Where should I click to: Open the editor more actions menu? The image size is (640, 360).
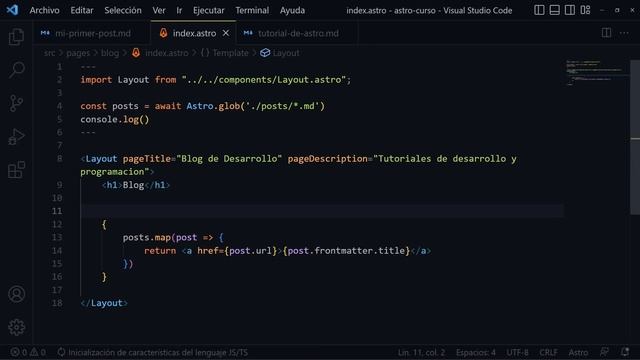tap(624, 33)
